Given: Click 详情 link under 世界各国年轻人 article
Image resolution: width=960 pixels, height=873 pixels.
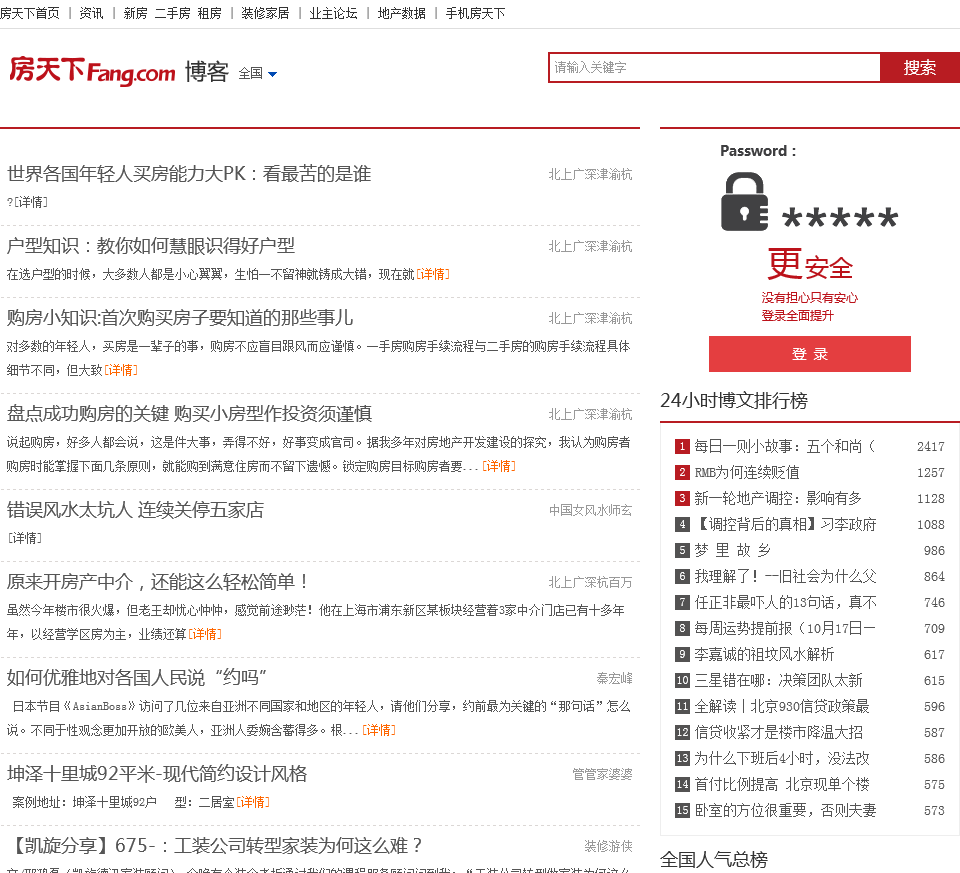Looking at the screenshot, I should [31, 202].
